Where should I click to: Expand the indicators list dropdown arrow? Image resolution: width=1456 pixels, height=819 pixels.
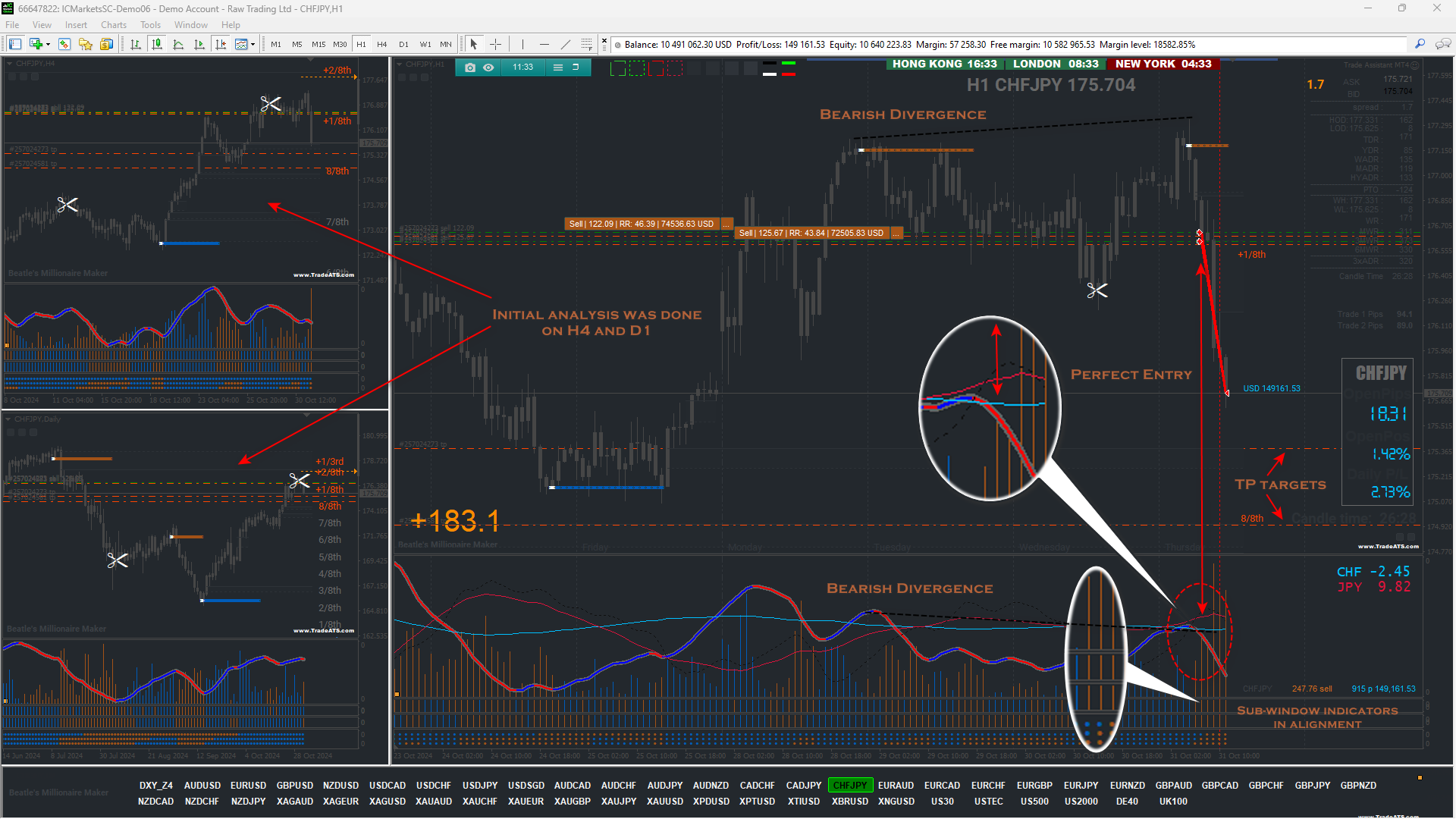point(253,45)
